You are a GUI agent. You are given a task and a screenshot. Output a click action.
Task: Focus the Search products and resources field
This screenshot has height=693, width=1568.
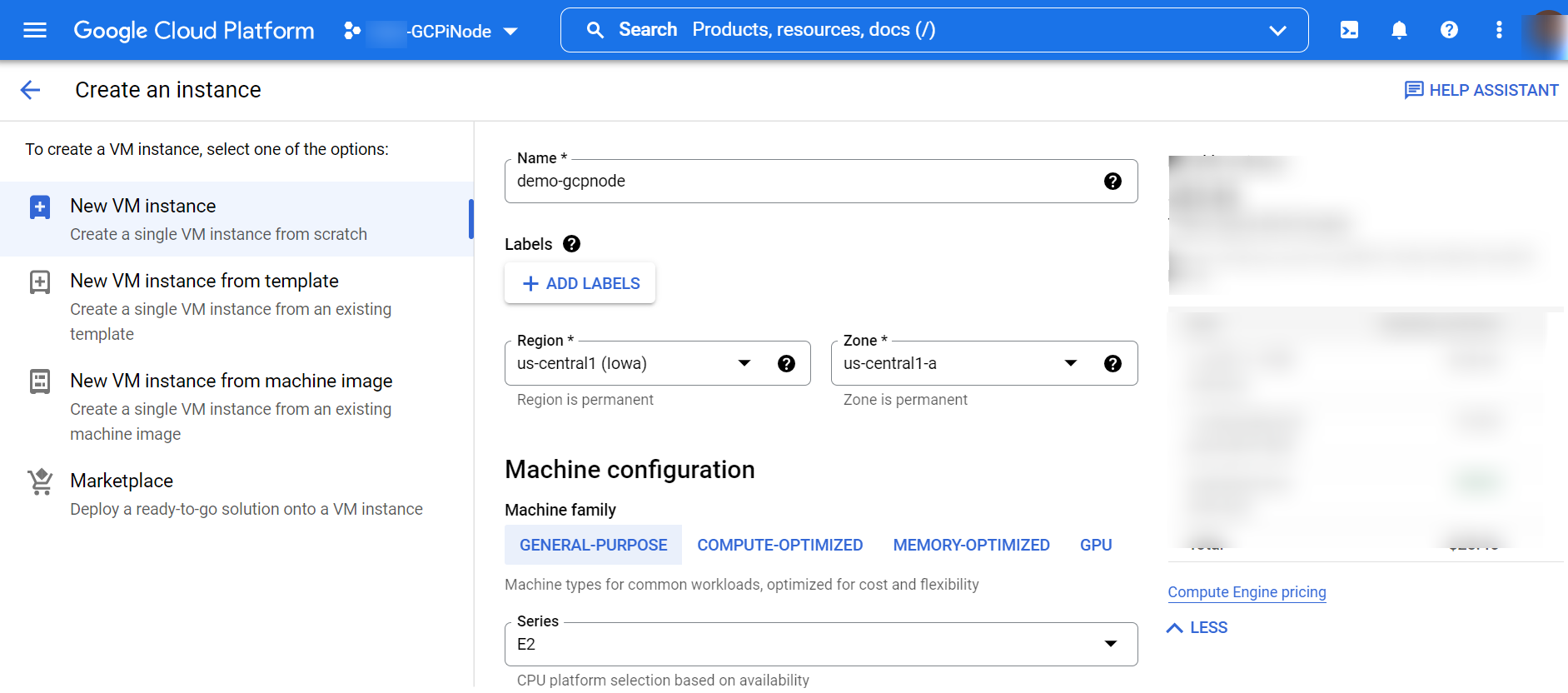point(934,30)
